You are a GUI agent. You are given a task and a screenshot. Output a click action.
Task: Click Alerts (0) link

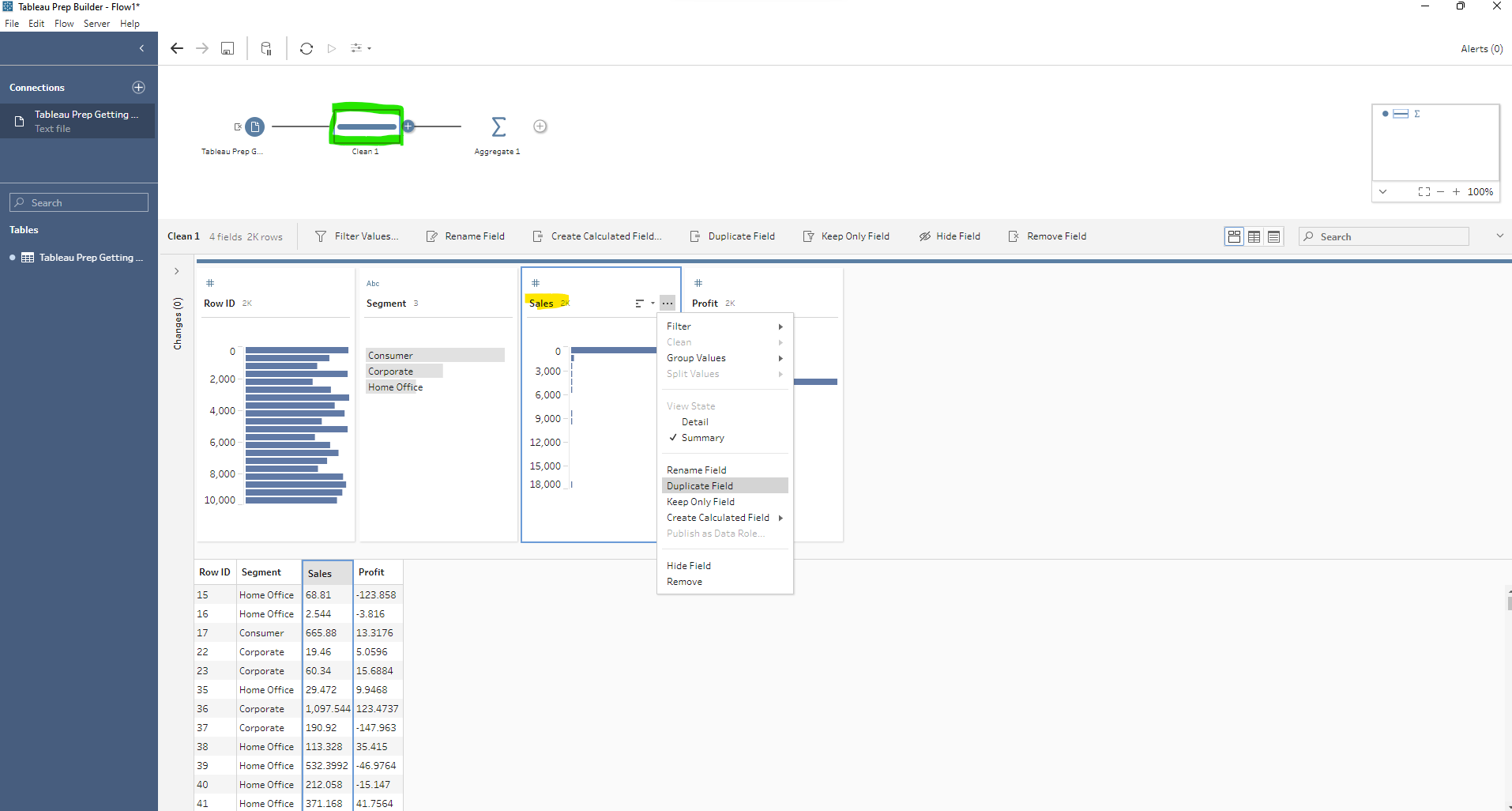tap(1481, 49)
